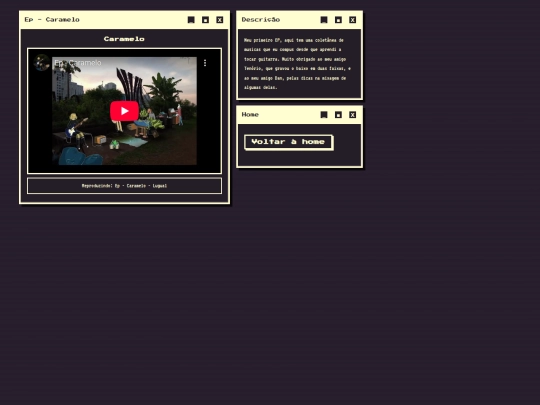
Task: Click the Voltar à home button
Action: click(288, 142)
